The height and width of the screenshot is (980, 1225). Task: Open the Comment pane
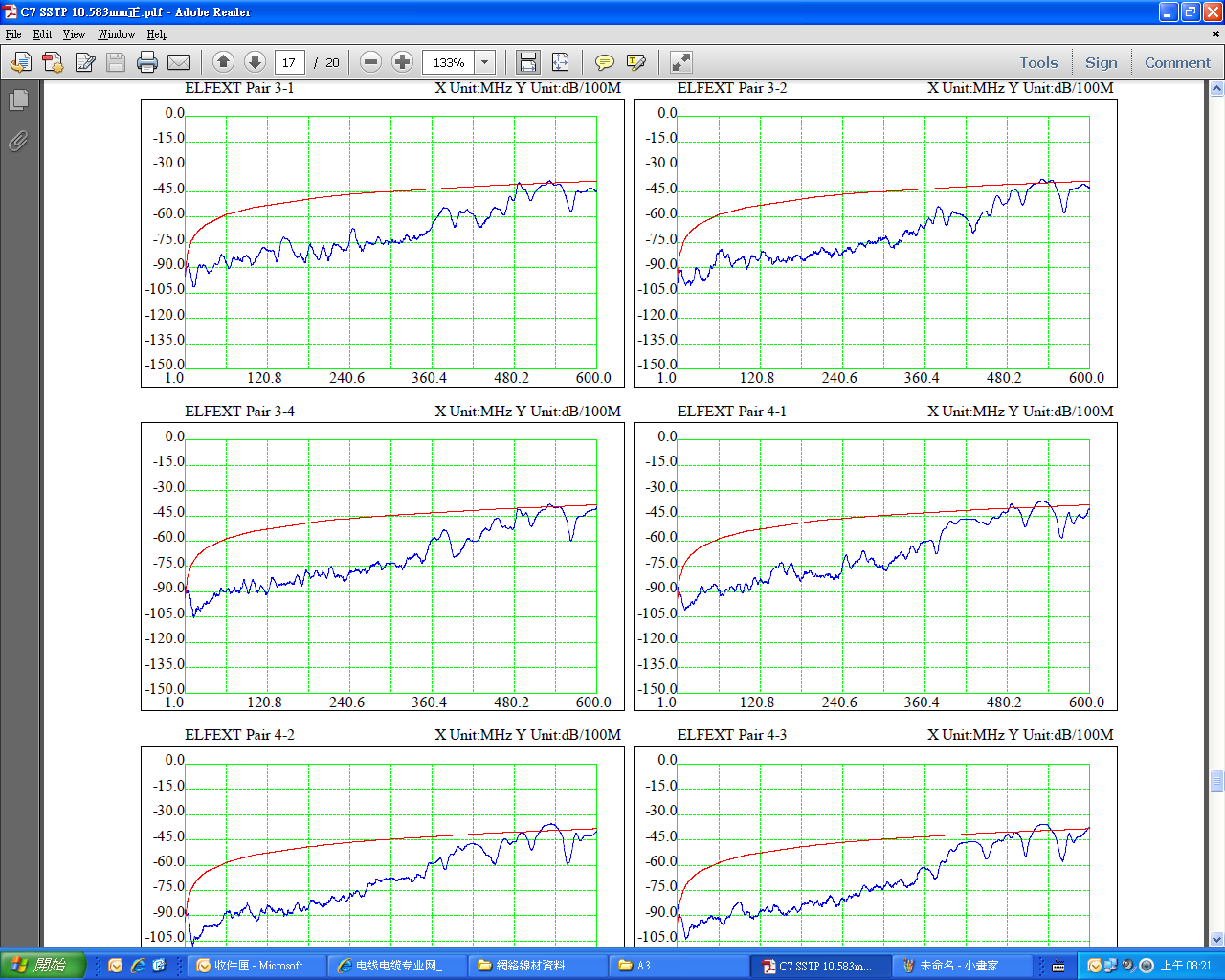click(1177, 63)
